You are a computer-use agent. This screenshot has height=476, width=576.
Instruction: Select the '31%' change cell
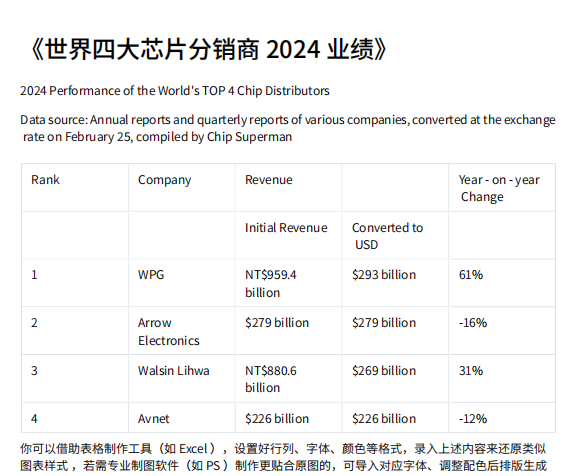coord(502,379)
